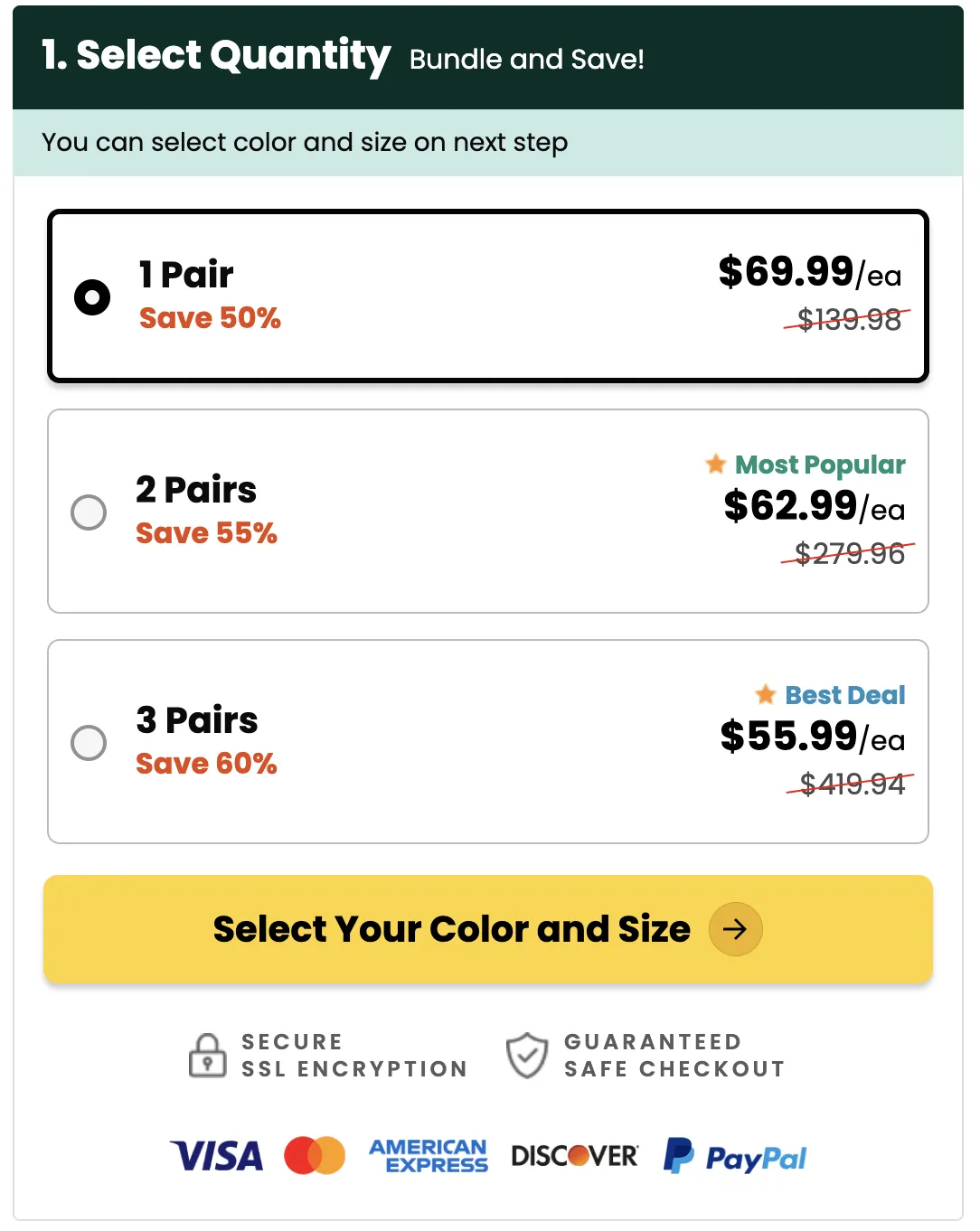
Task: Click the $55.99/ea price text
Action: click(812, 736)
